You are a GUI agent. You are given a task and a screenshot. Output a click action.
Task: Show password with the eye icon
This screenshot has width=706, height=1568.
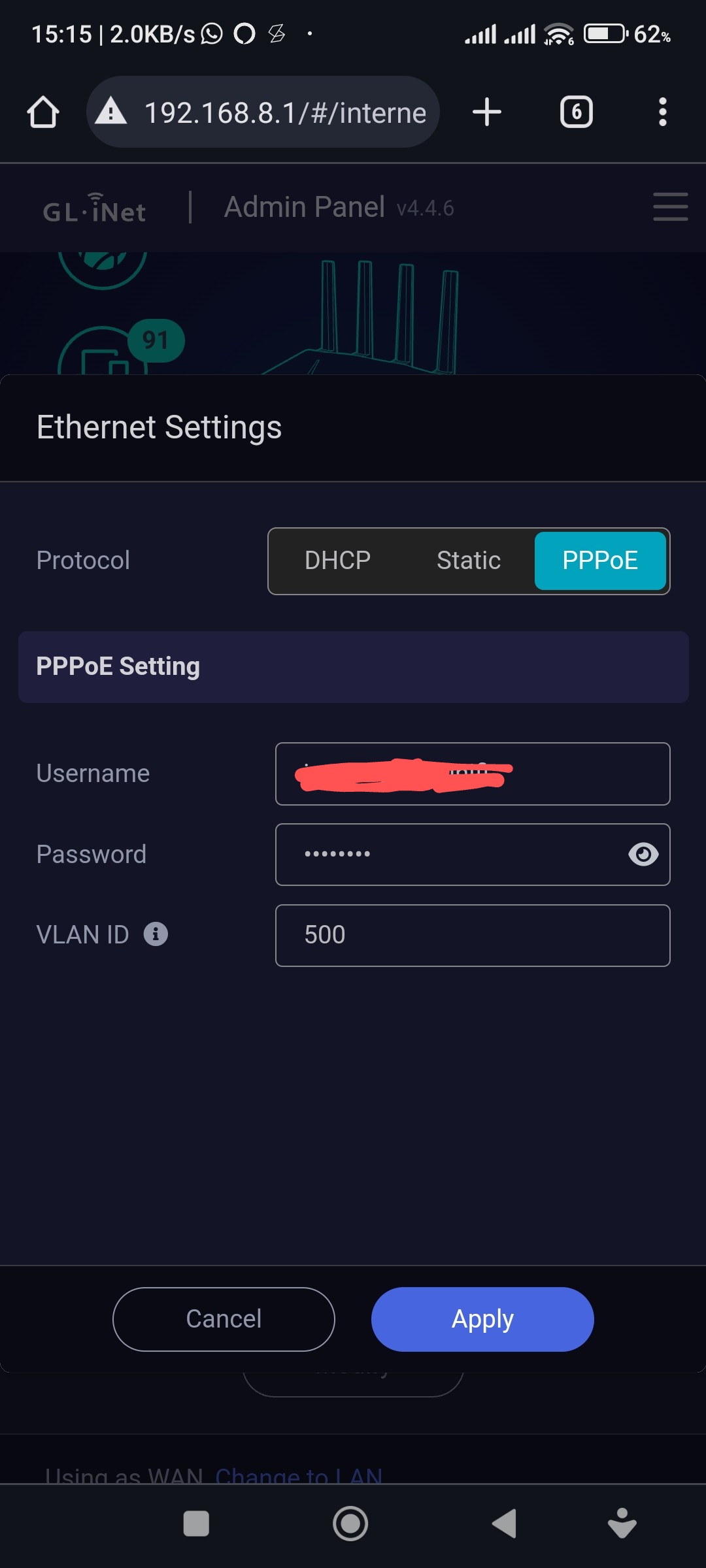coord(643,854)
